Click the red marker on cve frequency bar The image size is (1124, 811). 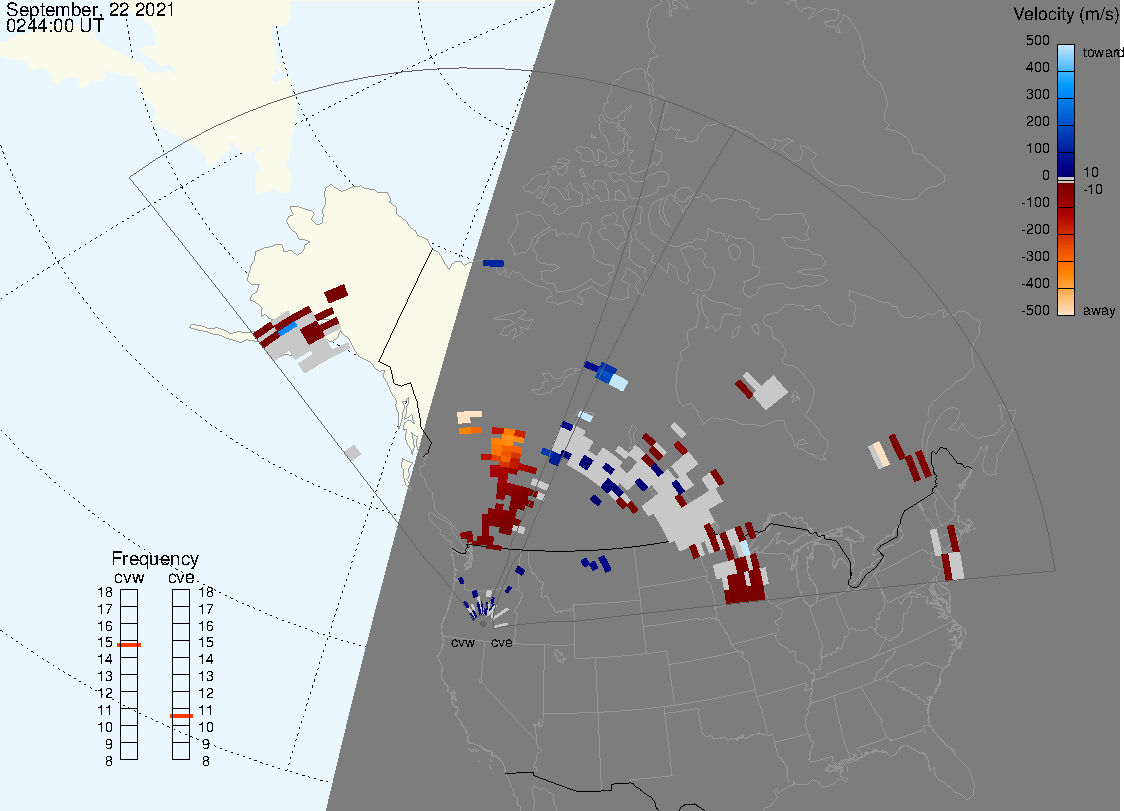[x=181, y=716]
